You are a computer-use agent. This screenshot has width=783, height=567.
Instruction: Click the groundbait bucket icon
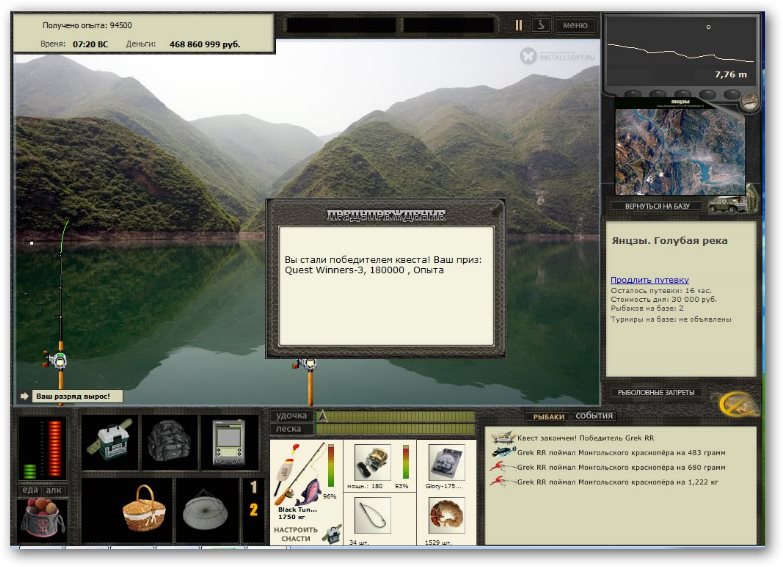click(x=42, y=518)
